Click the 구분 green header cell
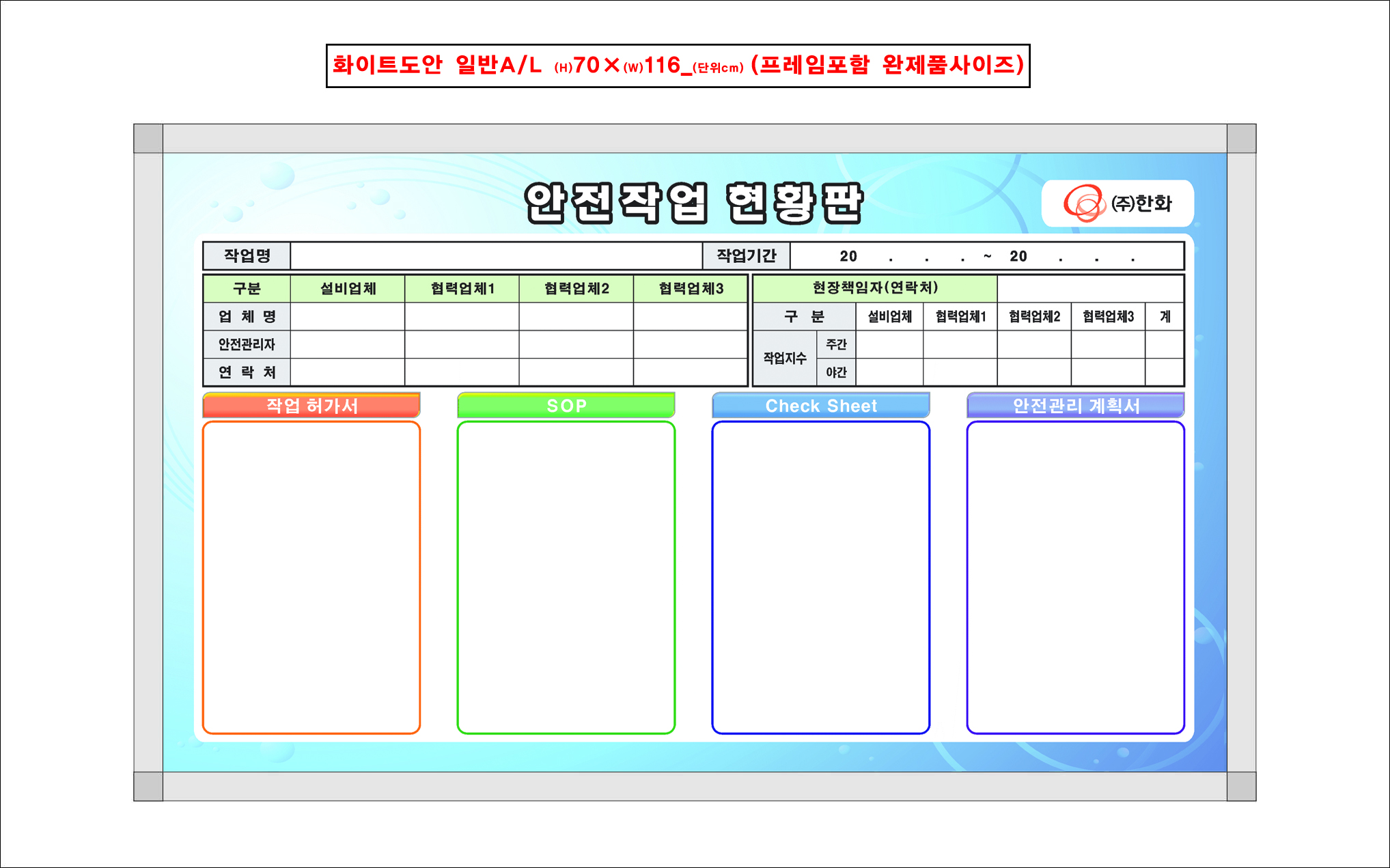 [247, 289]
